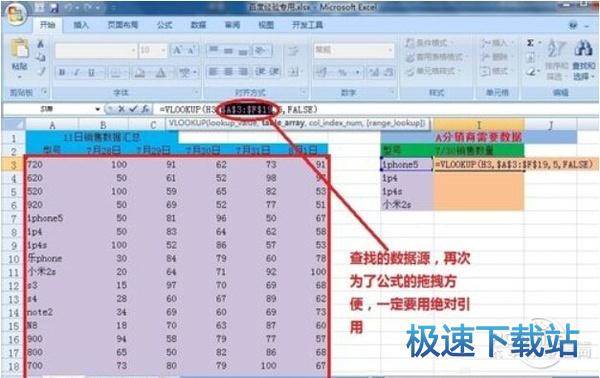
Task: Click the 小米2s cell in column H
Action: click(407, 205)
